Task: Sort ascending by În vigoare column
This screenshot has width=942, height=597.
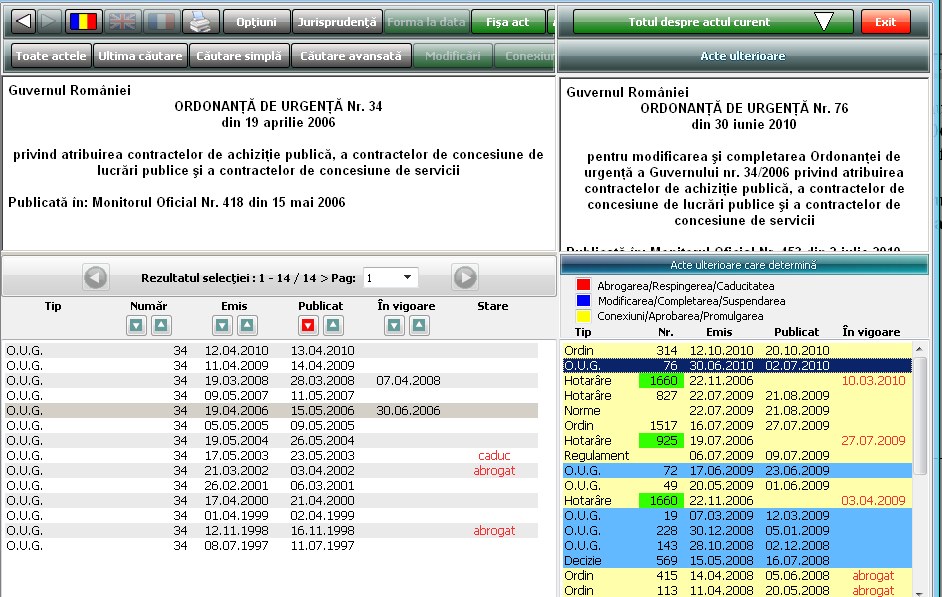Action: tap(419, 326)
